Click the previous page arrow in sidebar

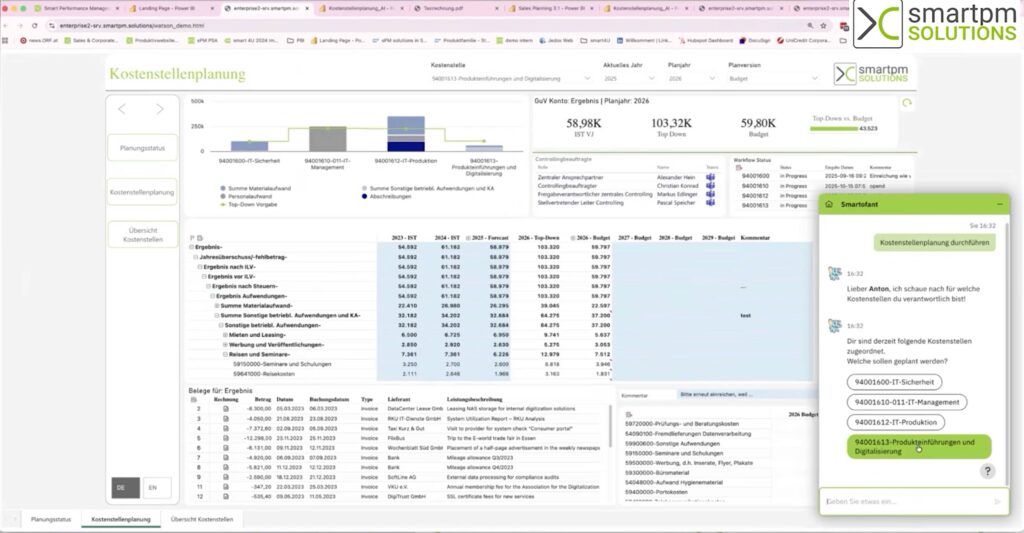122,108
